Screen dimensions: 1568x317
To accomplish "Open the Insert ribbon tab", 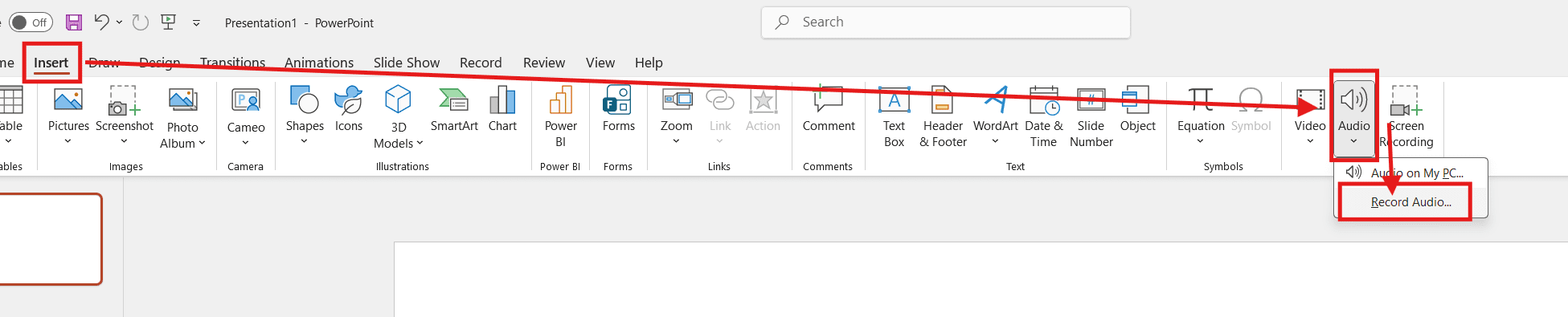I will tap(51, 63).
